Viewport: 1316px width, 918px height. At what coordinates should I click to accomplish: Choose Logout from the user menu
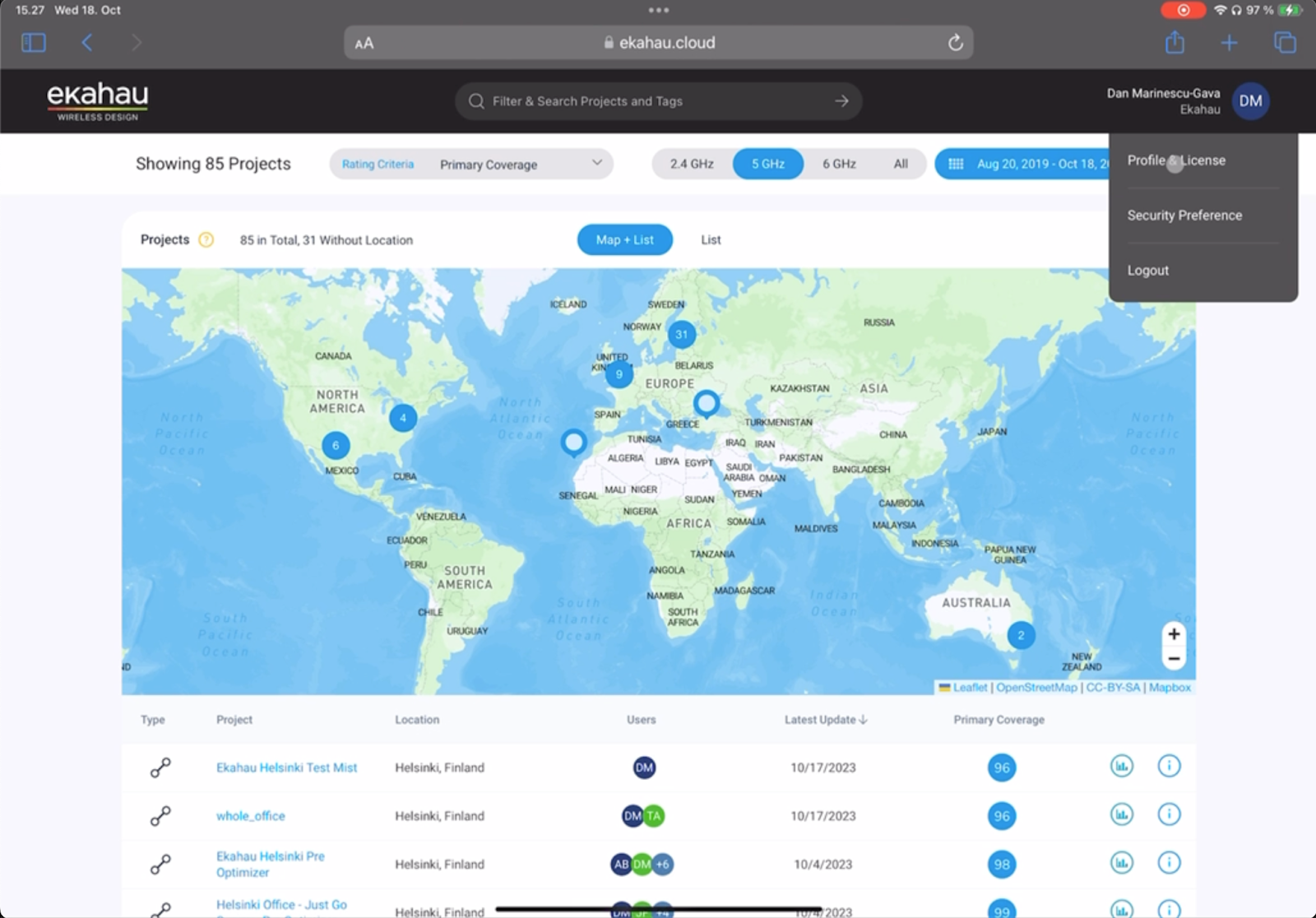(1148, 271)
